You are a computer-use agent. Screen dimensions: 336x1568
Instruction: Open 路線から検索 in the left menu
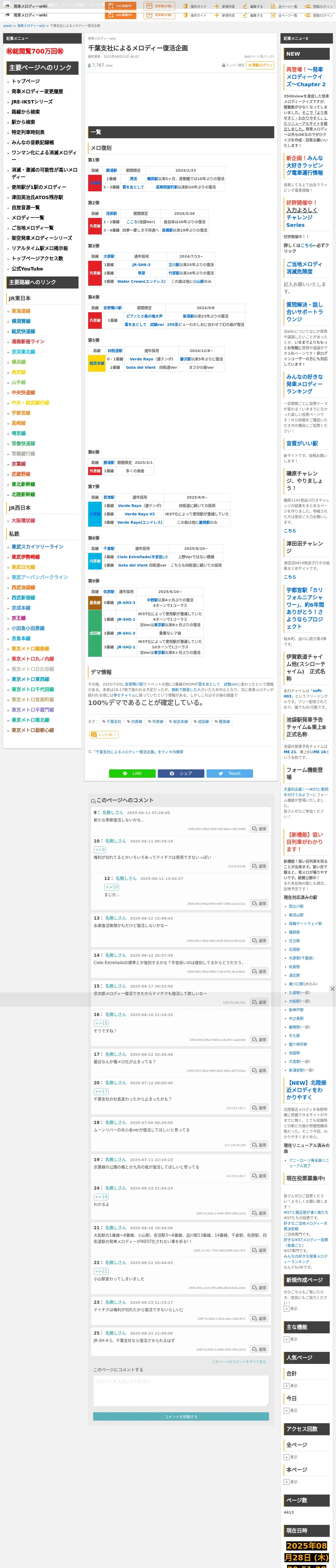[x=26, y=112]
